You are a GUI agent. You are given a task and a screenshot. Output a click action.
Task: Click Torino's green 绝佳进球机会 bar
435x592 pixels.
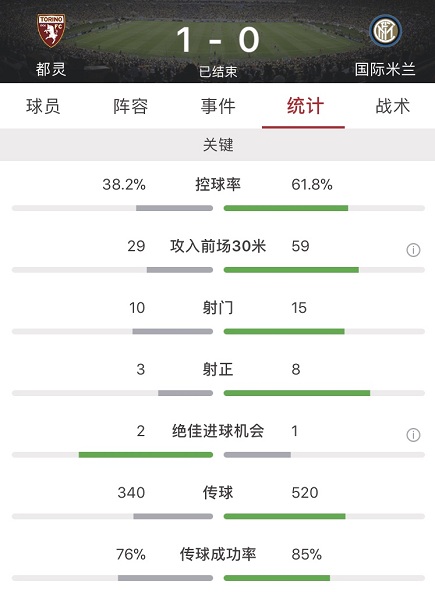[x=146, y=455]
